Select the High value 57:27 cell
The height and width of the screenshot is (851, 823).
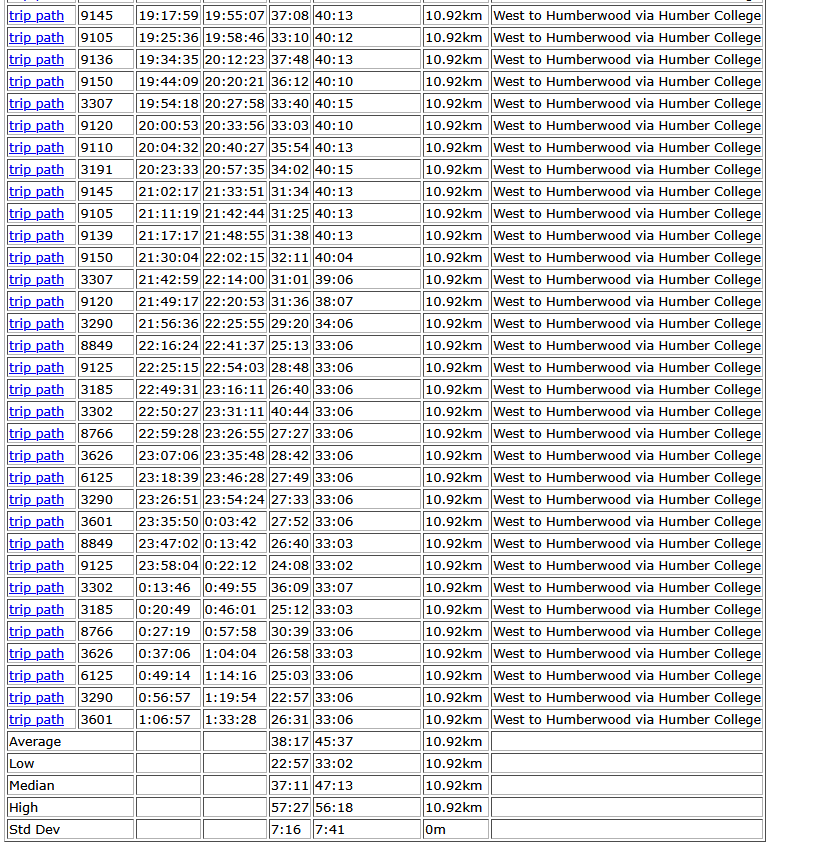[289, 808]
